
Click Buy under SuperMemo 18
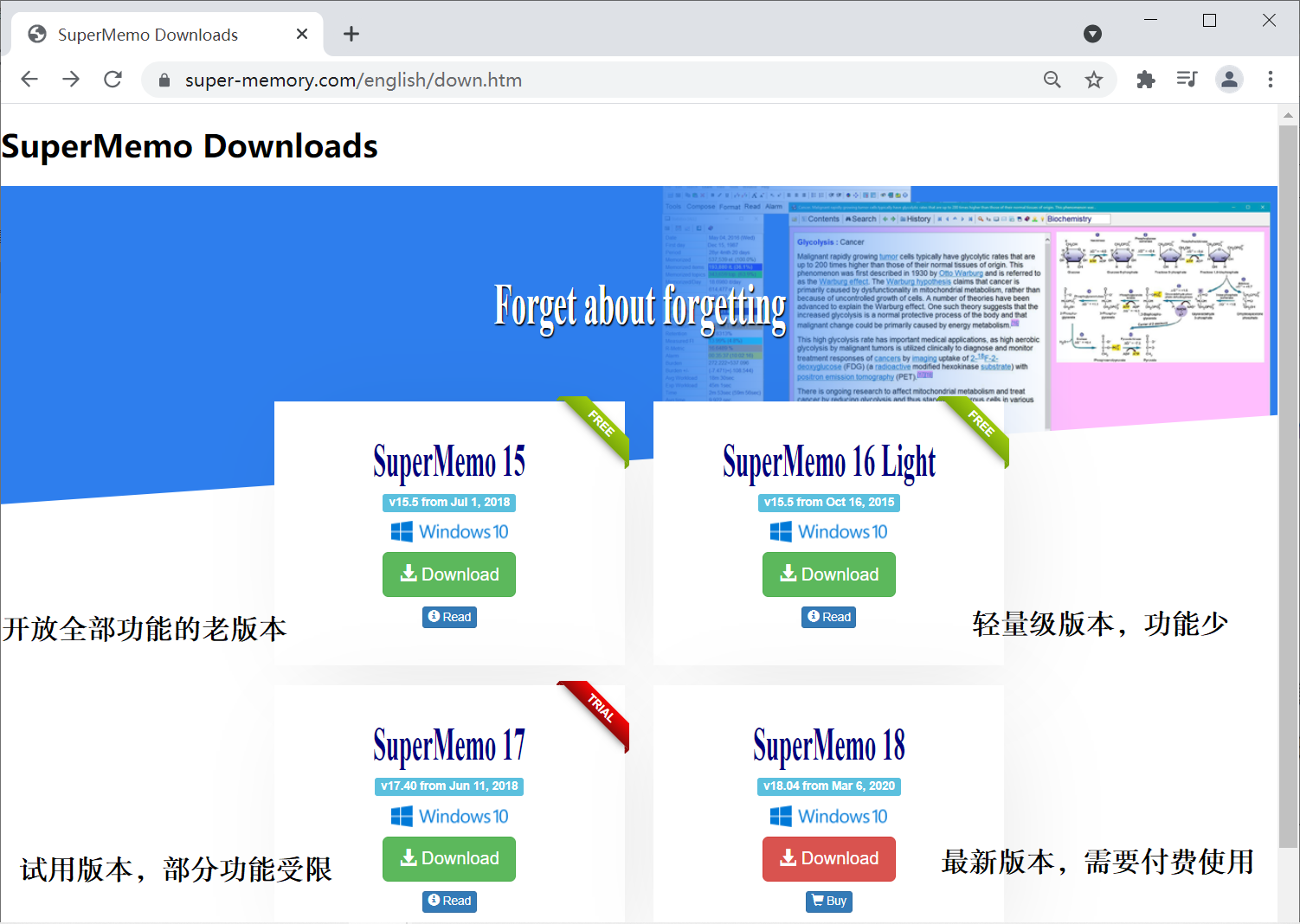pos(829,901)
